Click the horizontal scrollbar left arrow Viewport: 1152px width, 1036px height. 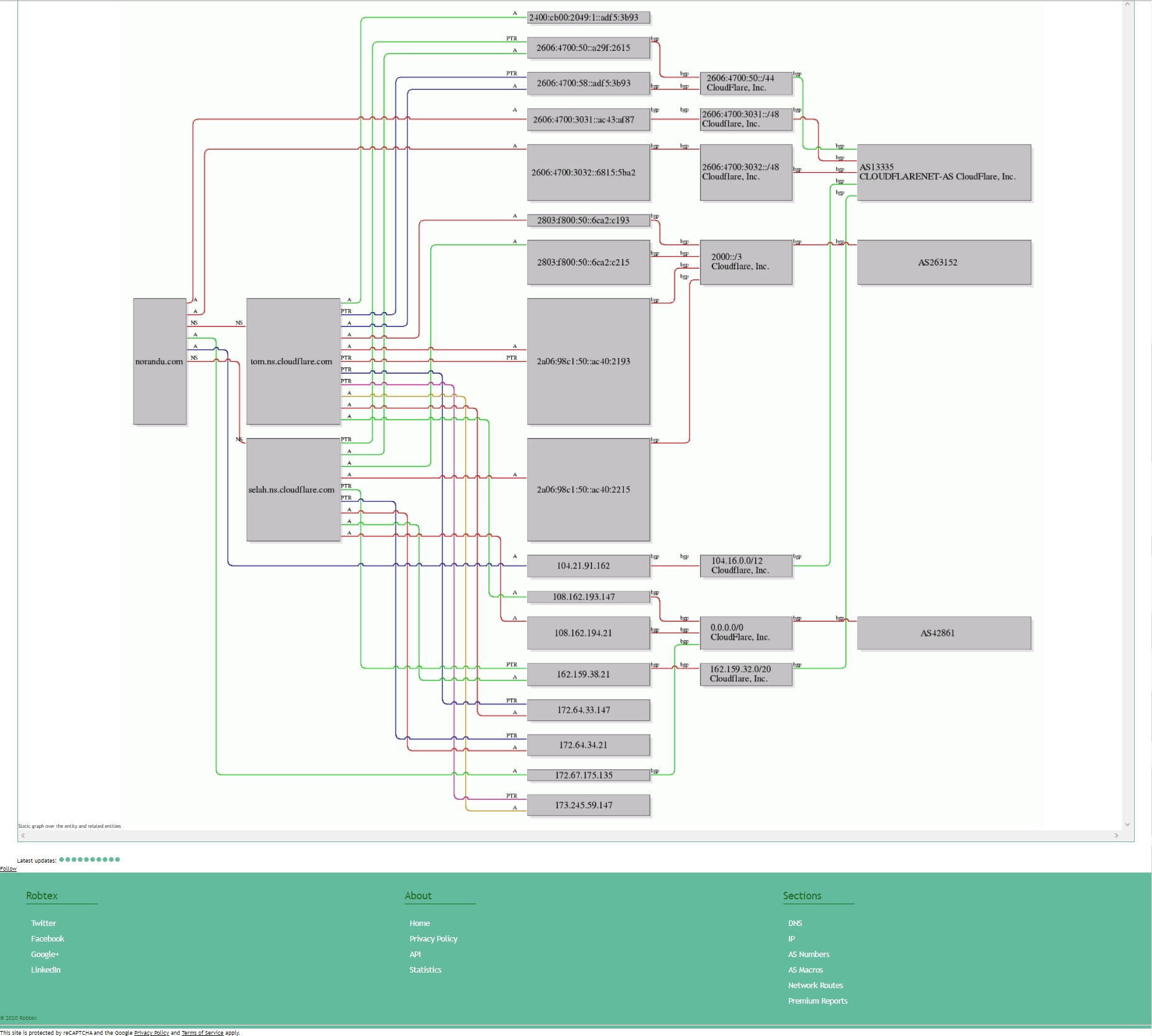point(24,835)
